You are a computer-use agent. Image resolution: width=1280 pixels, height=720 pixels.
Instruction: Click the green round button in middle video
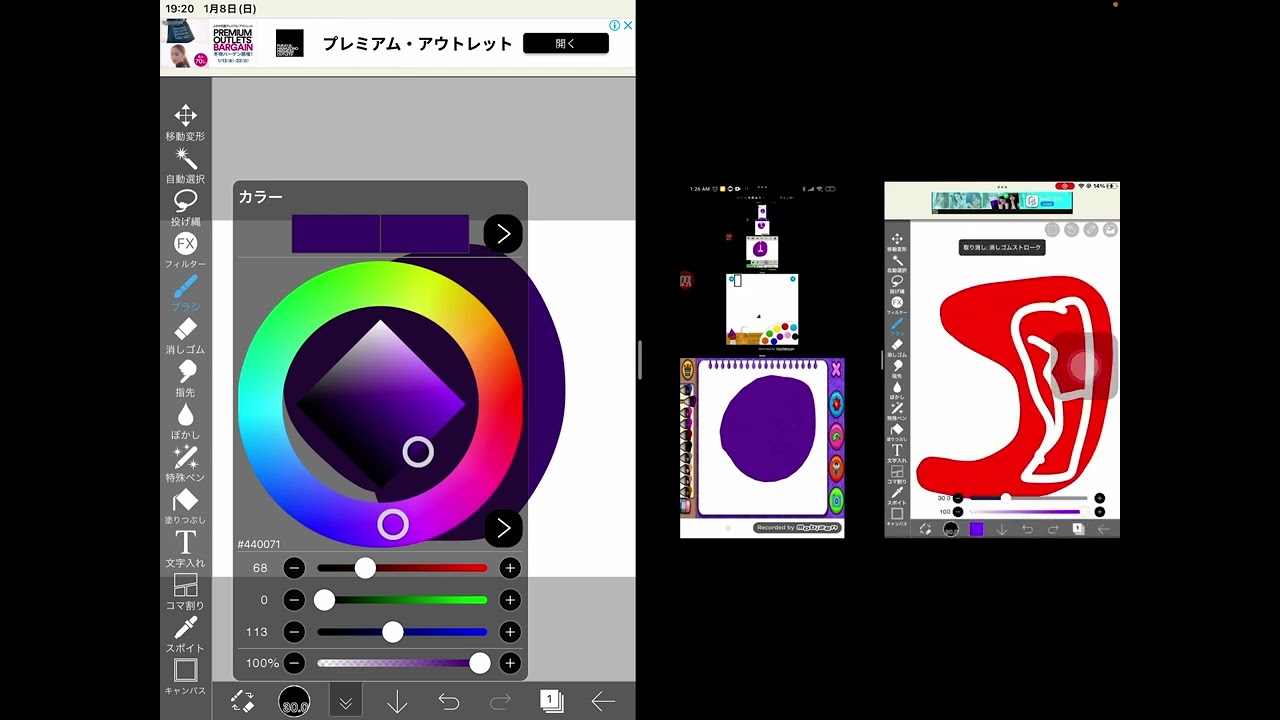[836, 501]
